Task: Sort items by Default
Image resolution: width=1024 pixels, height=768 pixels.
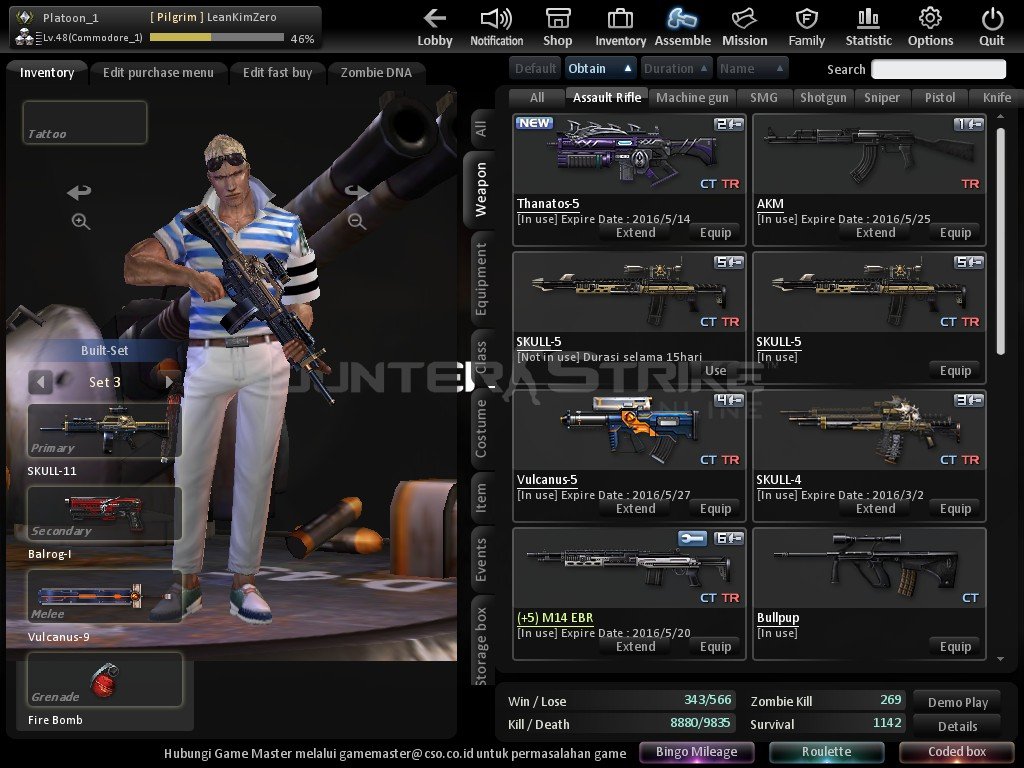Action: pyautogui.click(x=535, y=69)
